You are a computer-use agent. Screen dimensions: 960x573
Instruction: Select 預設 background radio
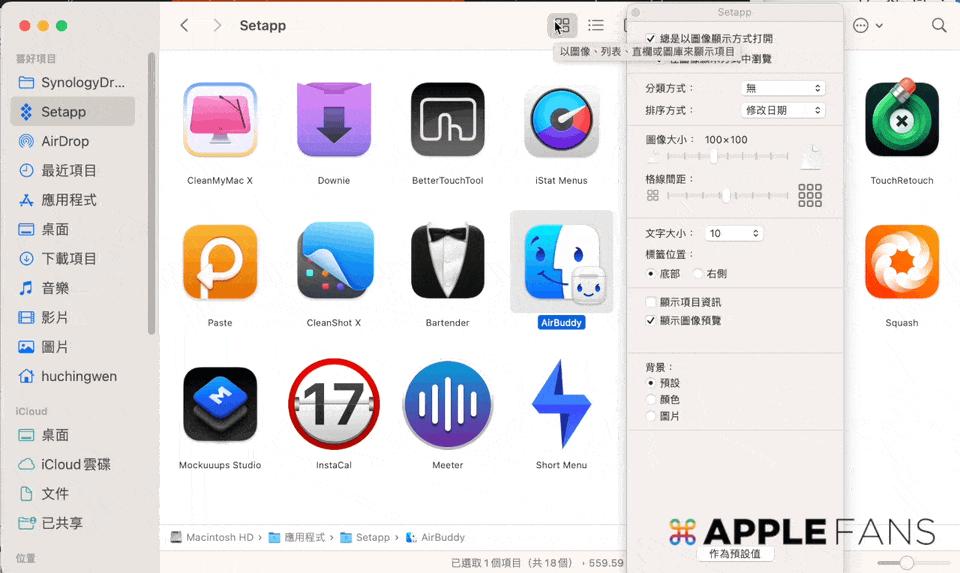tap(650, 383)
